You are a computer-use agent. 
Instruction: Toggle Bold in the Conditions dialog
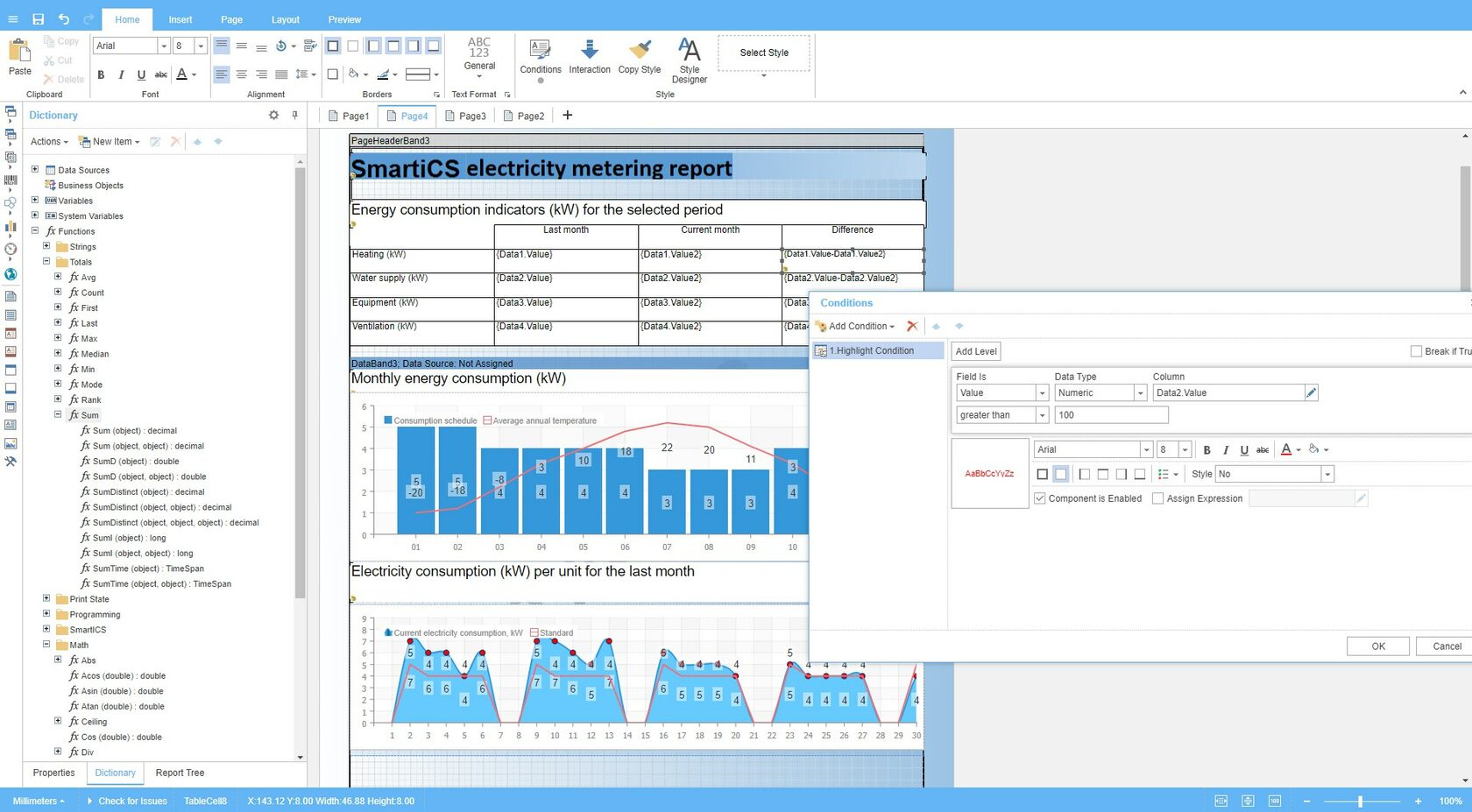1207,449
